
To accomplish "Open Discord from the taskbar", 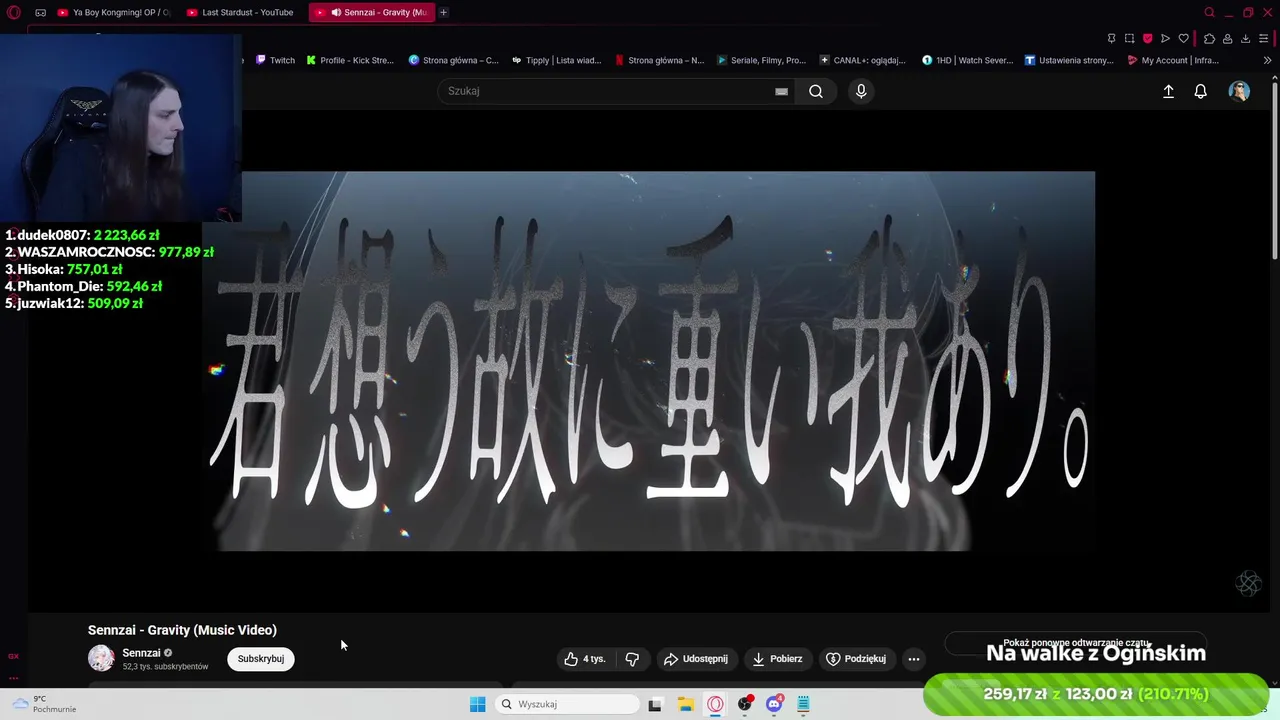I will tap(774, 704).
